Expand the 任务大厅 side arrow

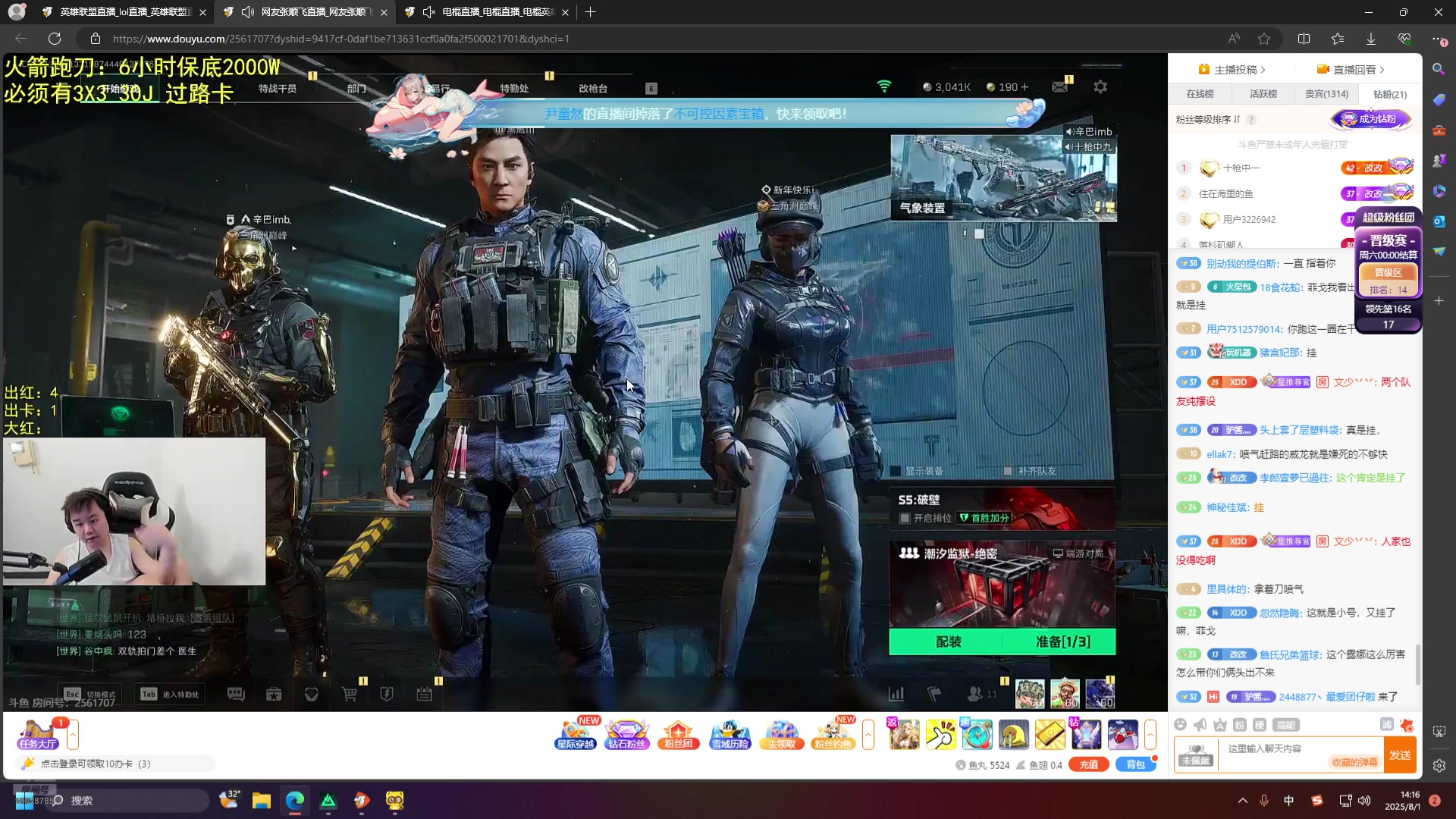(x=73, y=734)
